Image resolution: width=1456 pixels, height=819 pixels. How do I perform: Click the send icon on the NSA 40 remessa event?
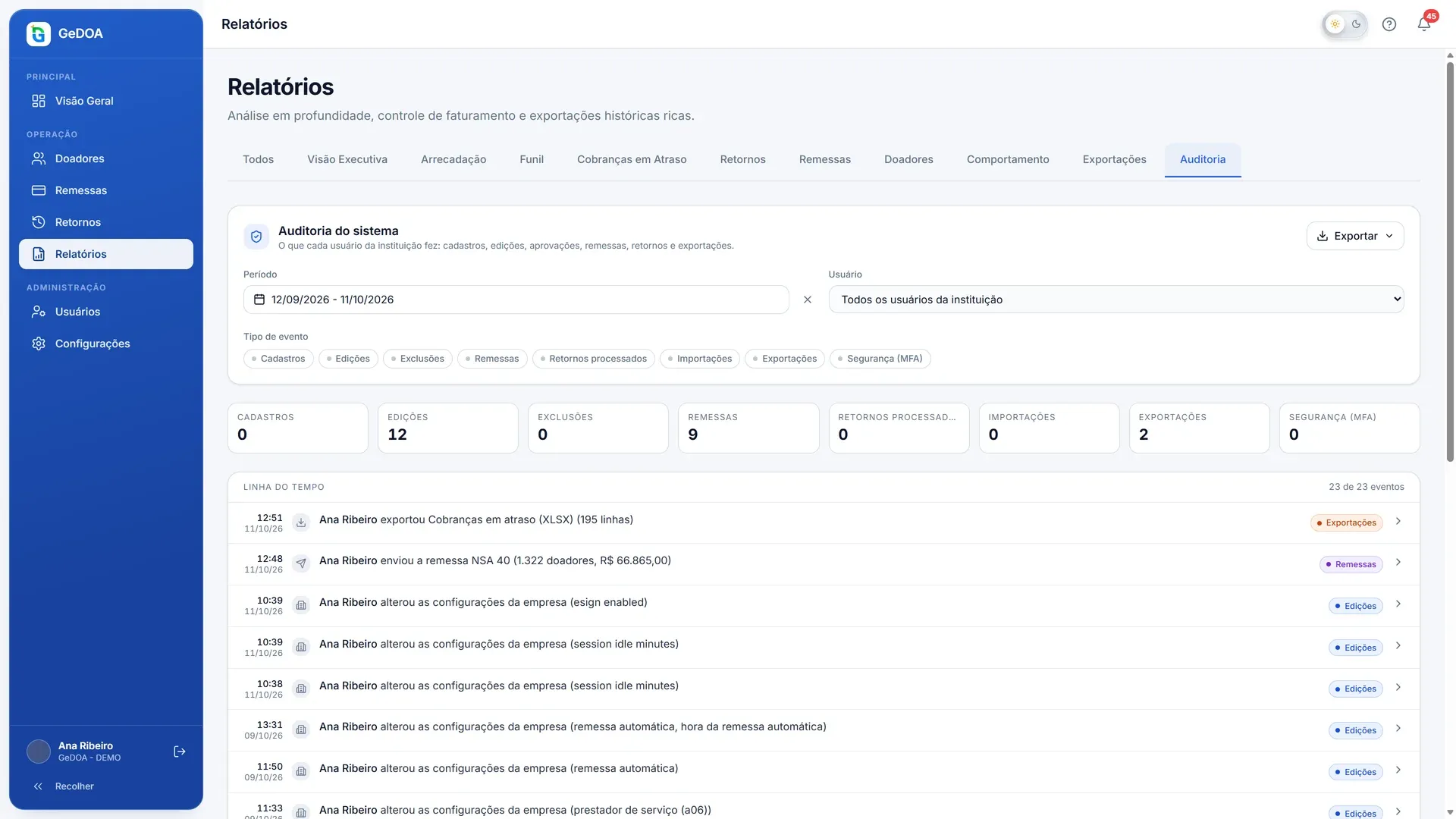point(301,563)
